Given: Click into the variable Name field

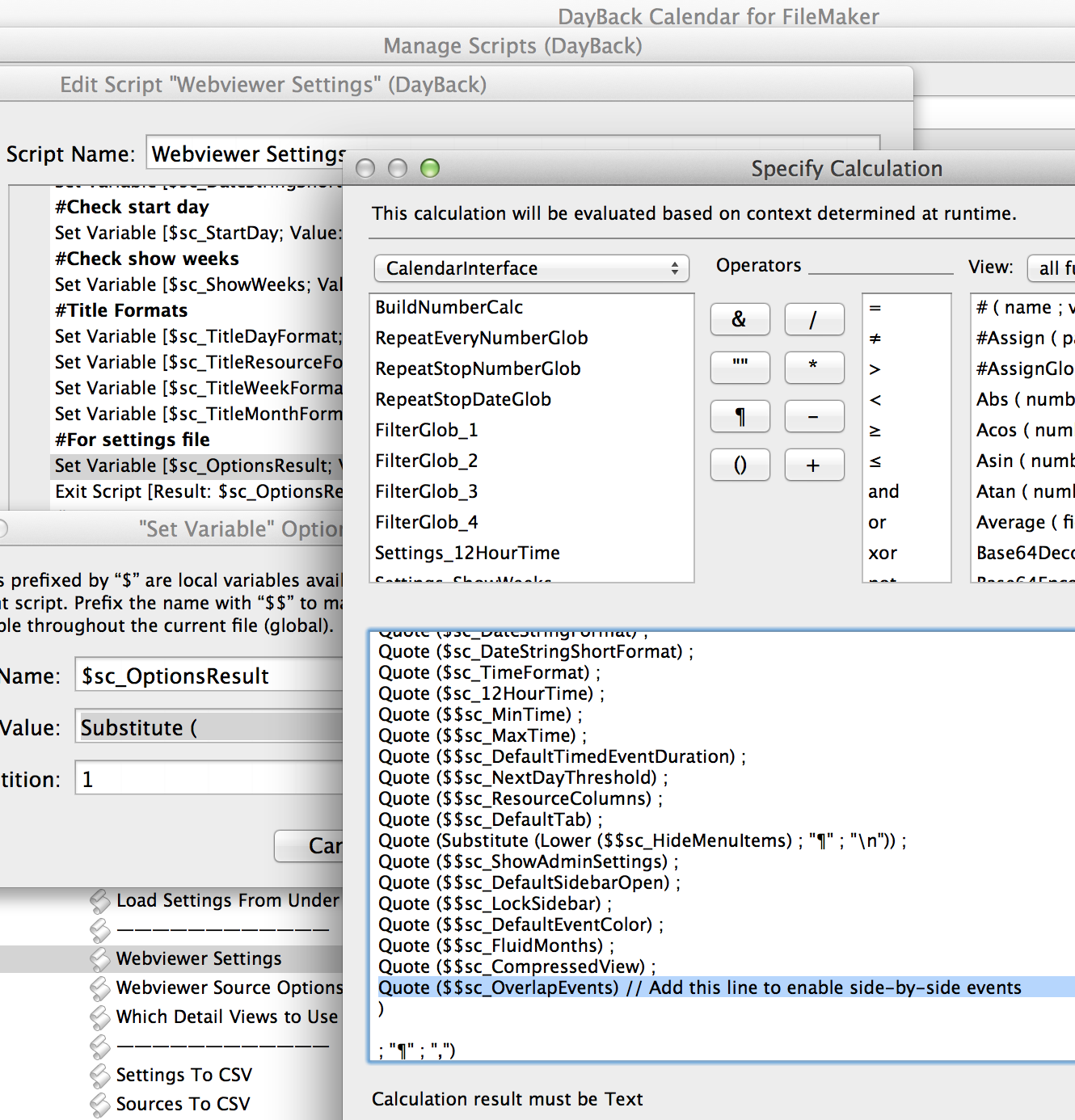Looking at the screenshot, I should [x=209, y=676].
